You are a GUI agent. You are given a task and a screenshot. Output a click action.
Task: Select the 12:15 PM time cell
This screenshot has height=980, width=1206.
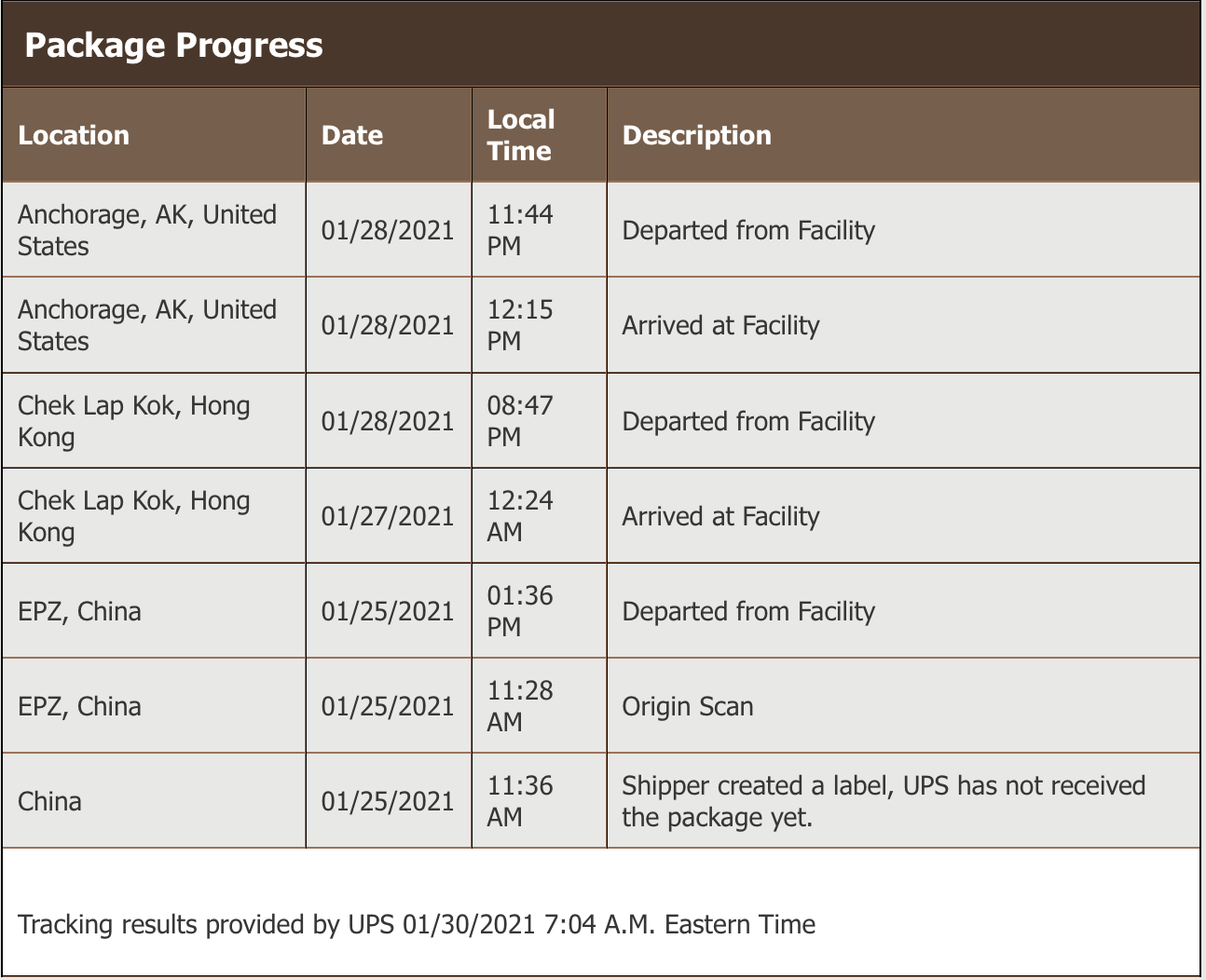pyautogui.click(x=520, y=326)
